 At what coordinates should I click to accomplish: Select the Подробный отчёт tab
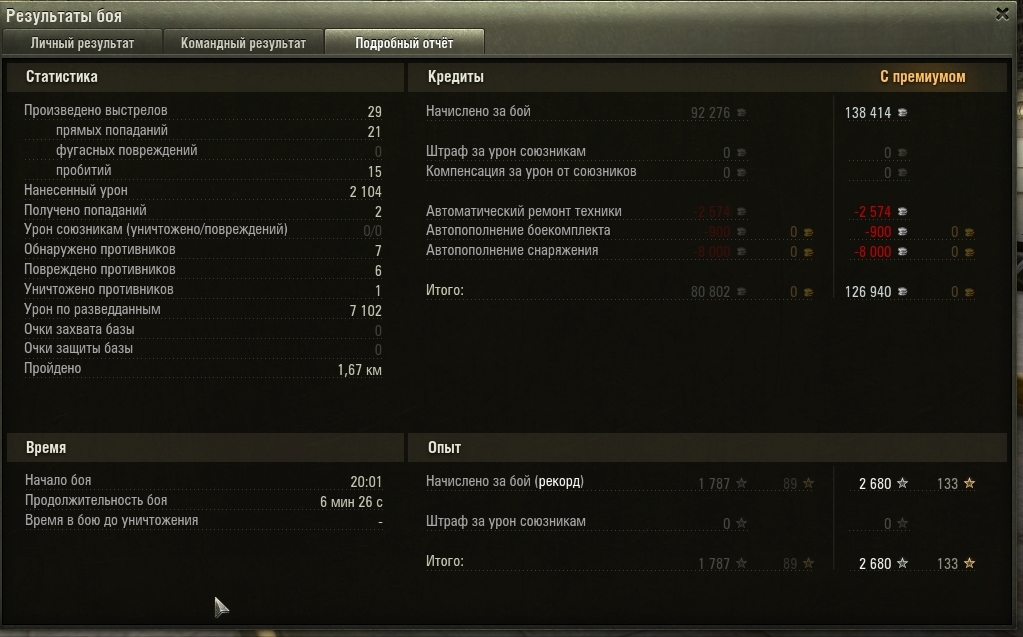tap(404, 43)
